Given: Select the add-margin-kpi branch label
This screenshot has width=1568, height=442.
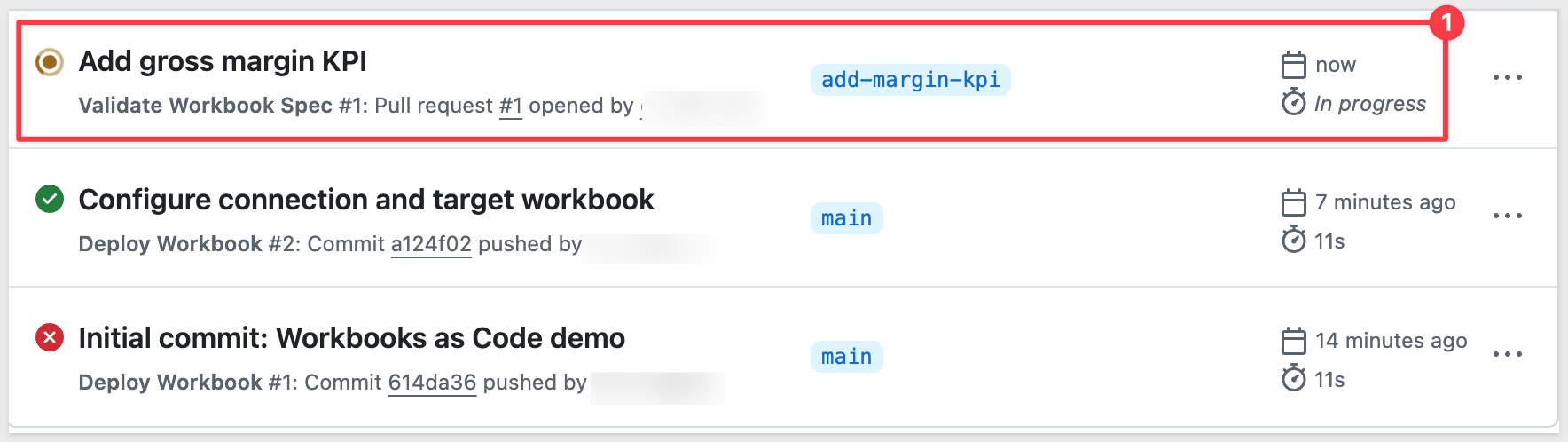Looking at the screenshot, I should click(911, 80).
